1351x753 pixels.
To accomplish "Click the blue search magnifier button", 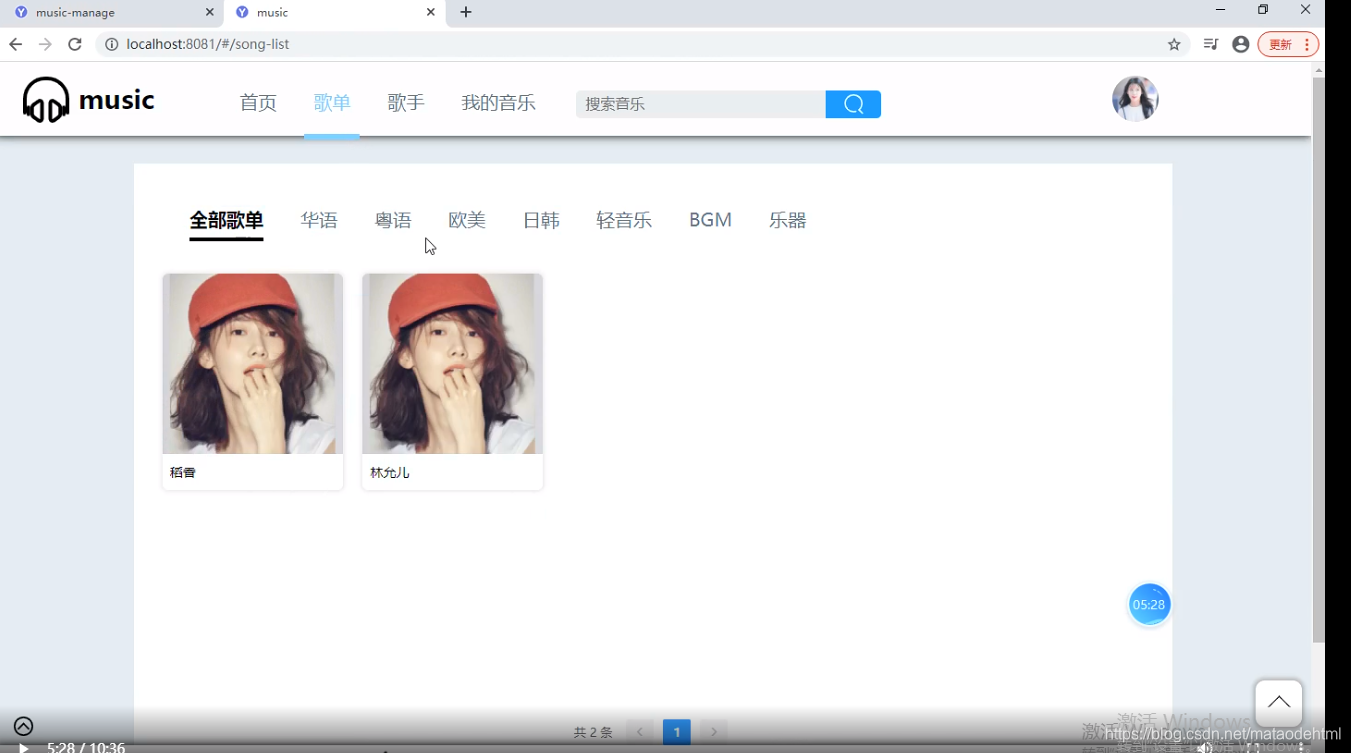I will (852, 103).
